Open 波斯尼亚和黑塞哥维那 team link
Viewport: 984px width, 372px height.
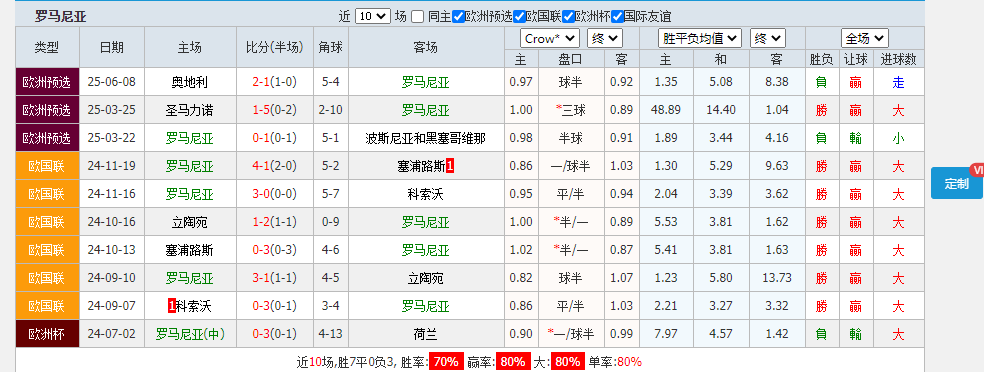tap(425, 138)
